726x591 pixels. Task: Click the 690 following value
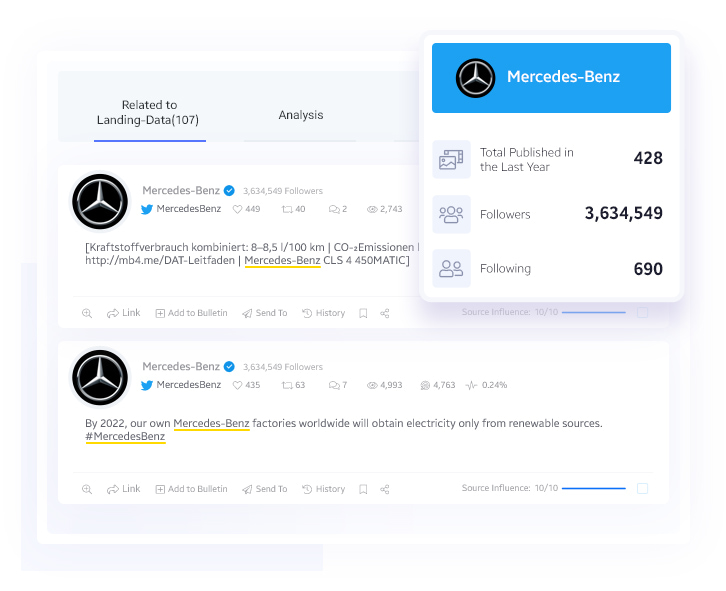pos(648,269)
